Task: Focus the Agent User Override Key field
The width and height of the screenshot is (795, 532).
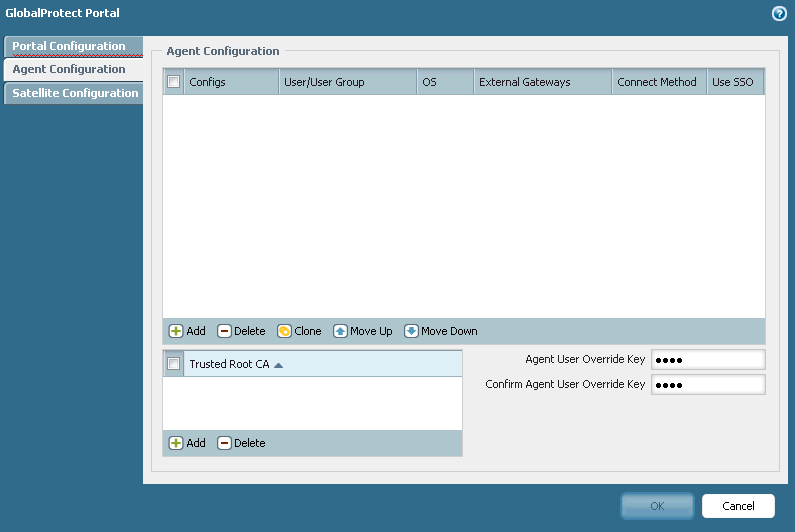Action: click(708, 360)
